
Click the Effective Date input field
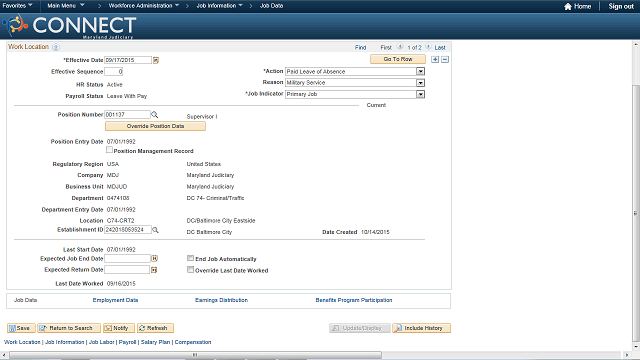(x=128, y=60)
